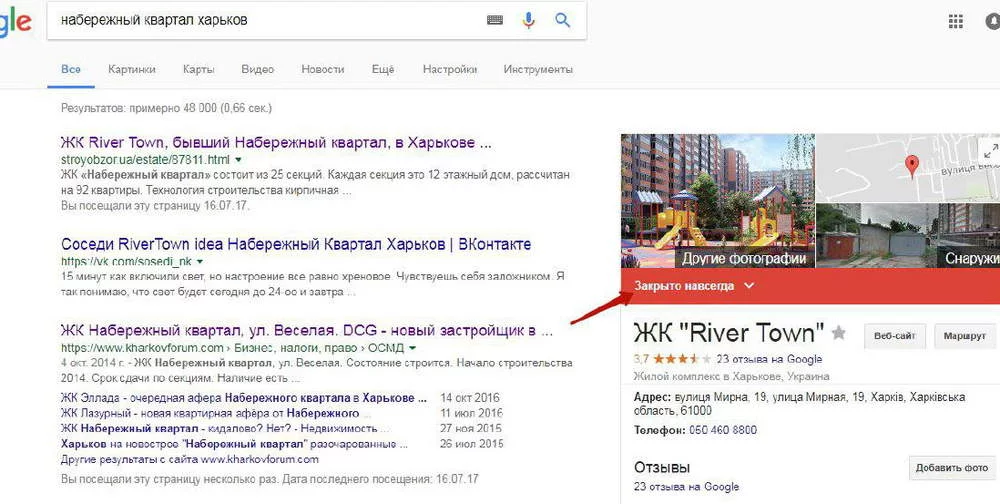Open the Настройки menu
Screen dimensions: 1000x504
(450, 69)
